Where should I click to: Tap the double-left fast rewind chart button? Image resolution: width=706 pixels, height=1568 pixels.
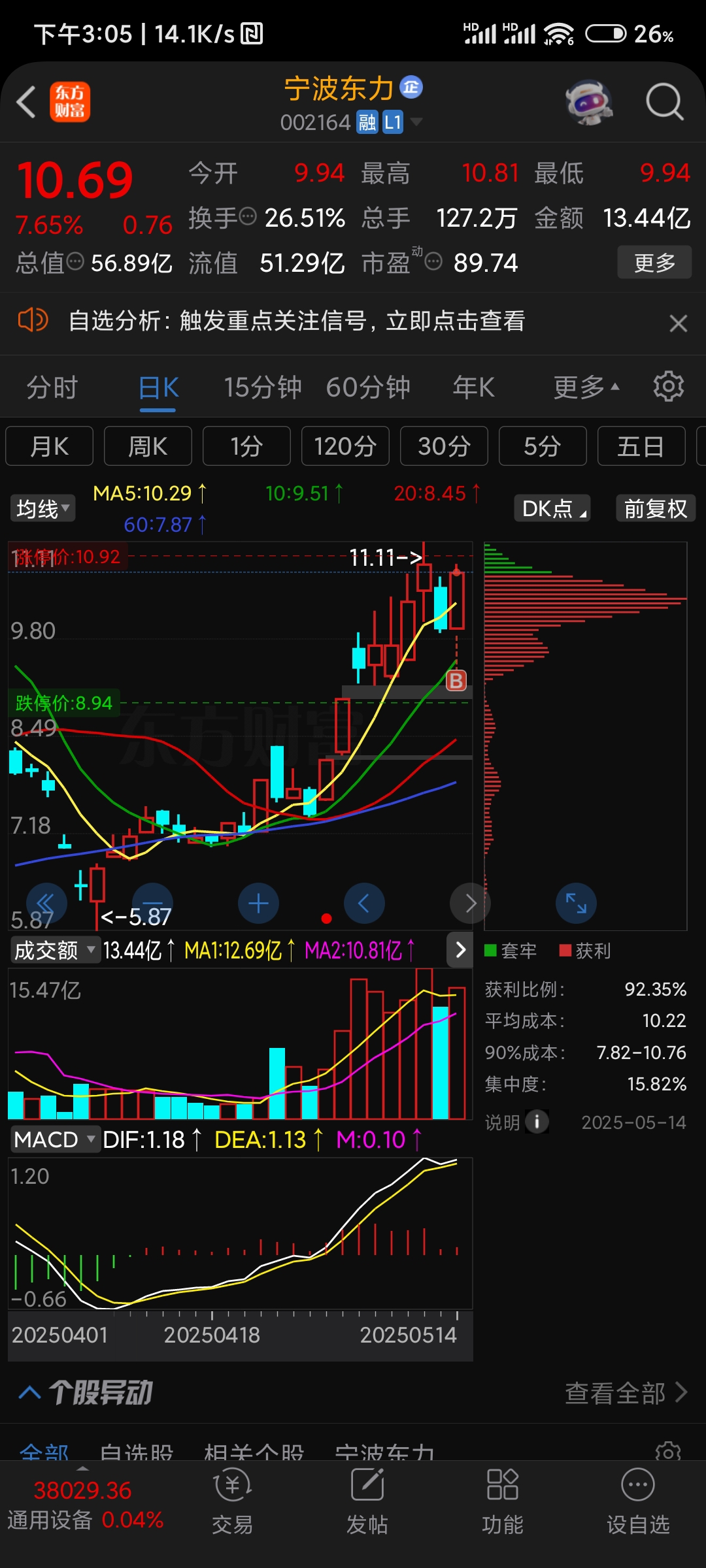[x=46, y=904]
